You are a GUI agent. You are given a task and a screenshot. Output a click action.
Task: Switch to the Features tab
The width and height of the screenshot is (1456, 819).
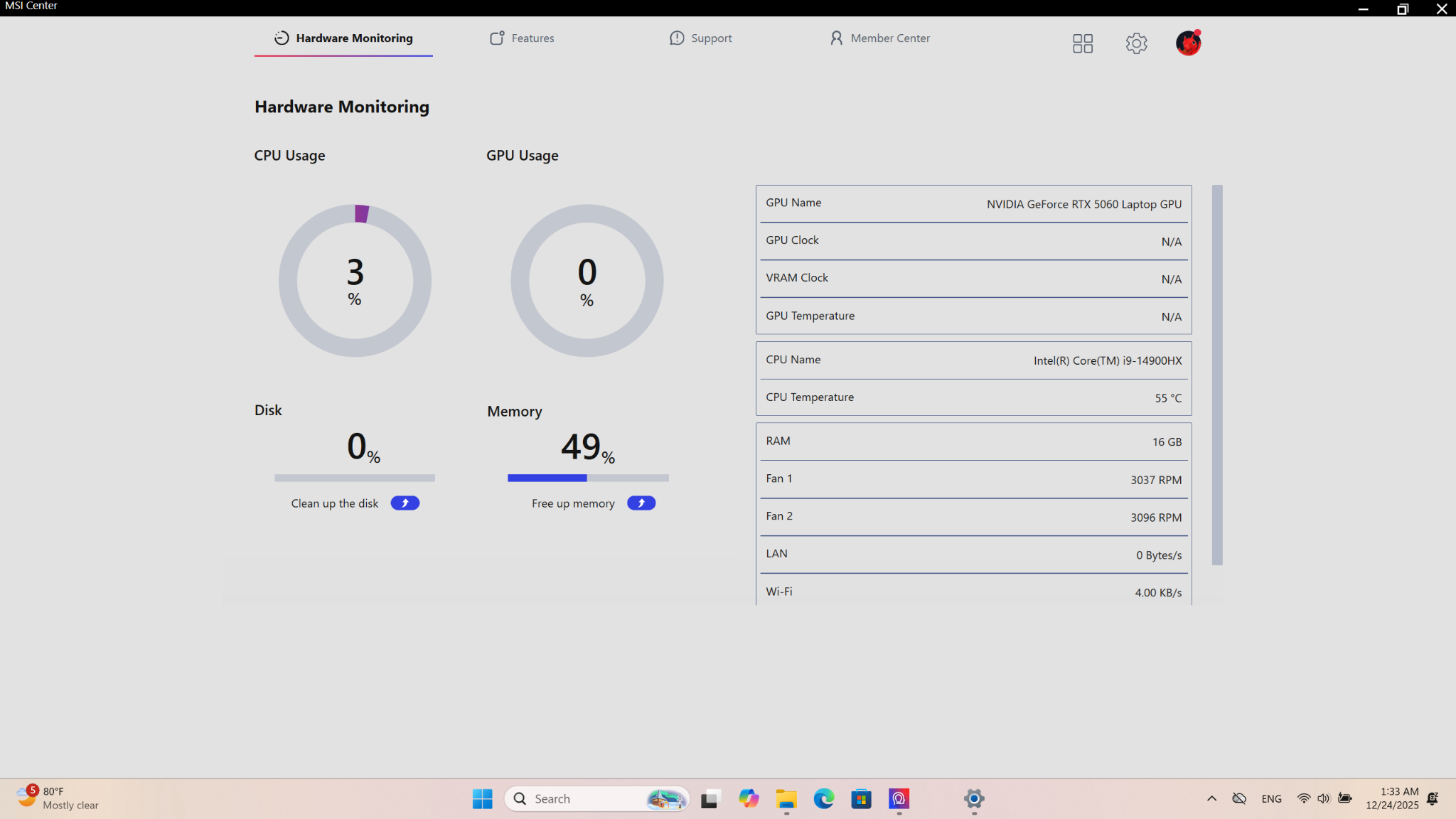522,38
